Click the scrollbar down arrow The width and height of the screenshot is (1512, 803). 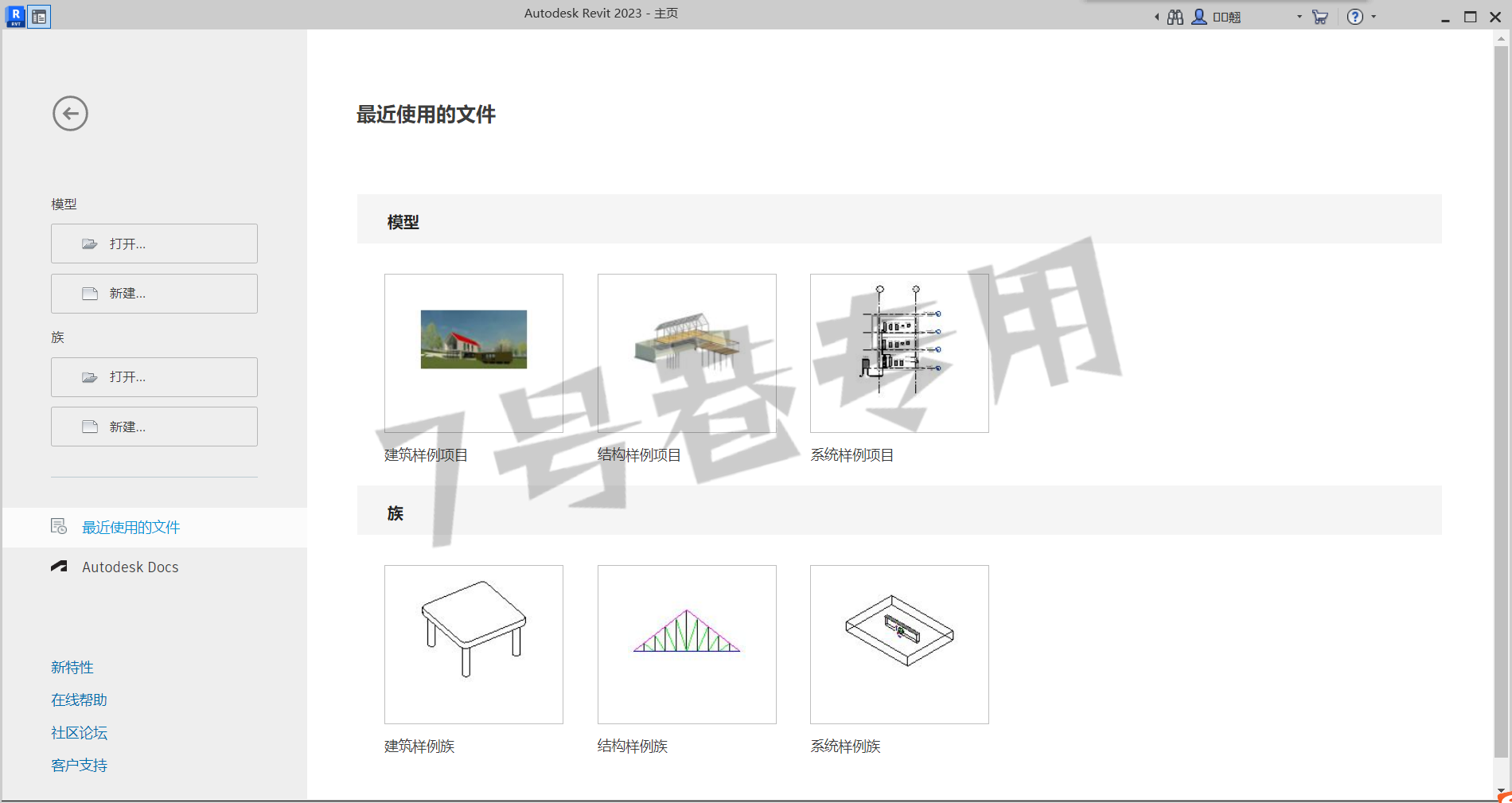tap(1501, 791)
